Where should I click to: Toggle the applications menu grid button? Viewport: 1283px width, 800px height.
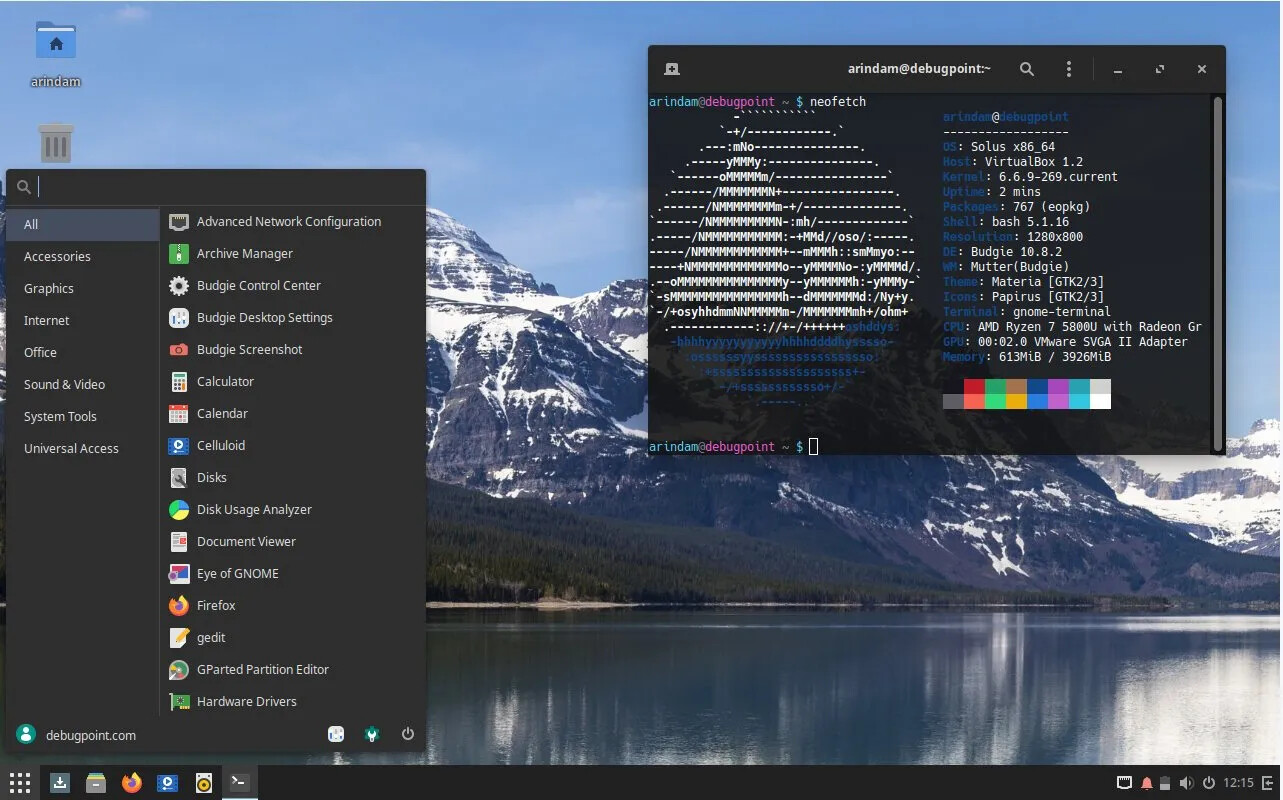[x=20, y=783]
